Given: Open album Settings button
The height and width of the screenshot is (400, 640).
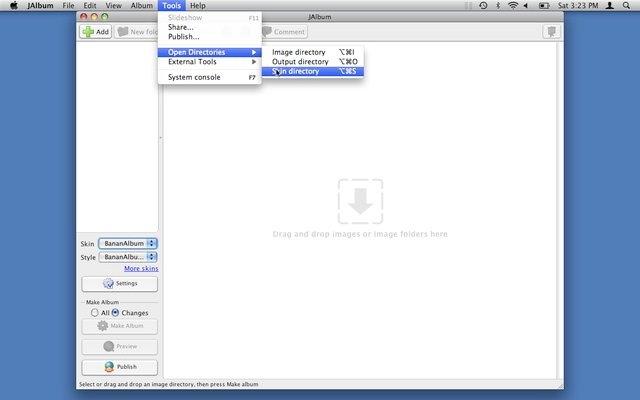Looking at the screenshot, I should [x=120, y=283].
